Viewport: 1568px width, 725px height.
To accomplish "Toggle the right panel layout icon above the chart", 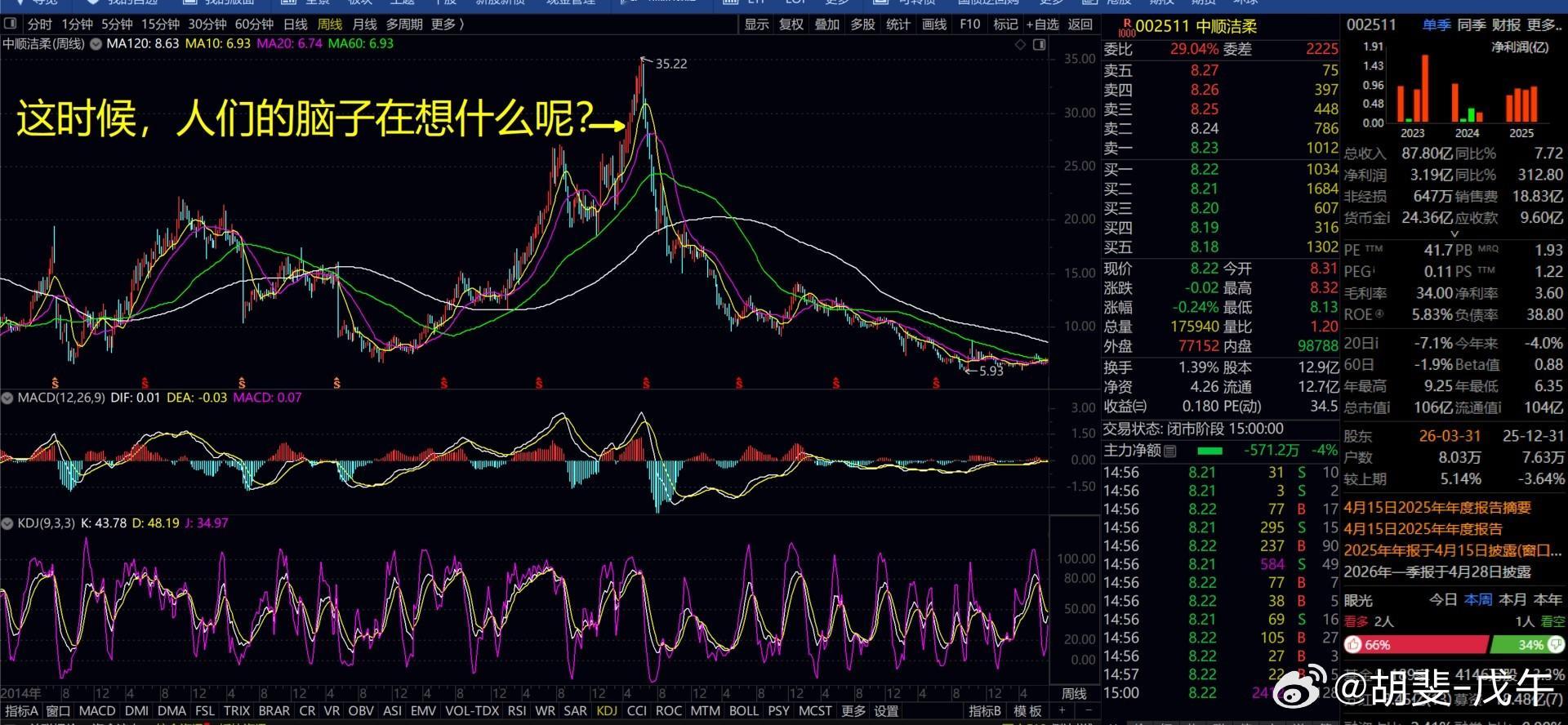I will [x=1039, y=44].
